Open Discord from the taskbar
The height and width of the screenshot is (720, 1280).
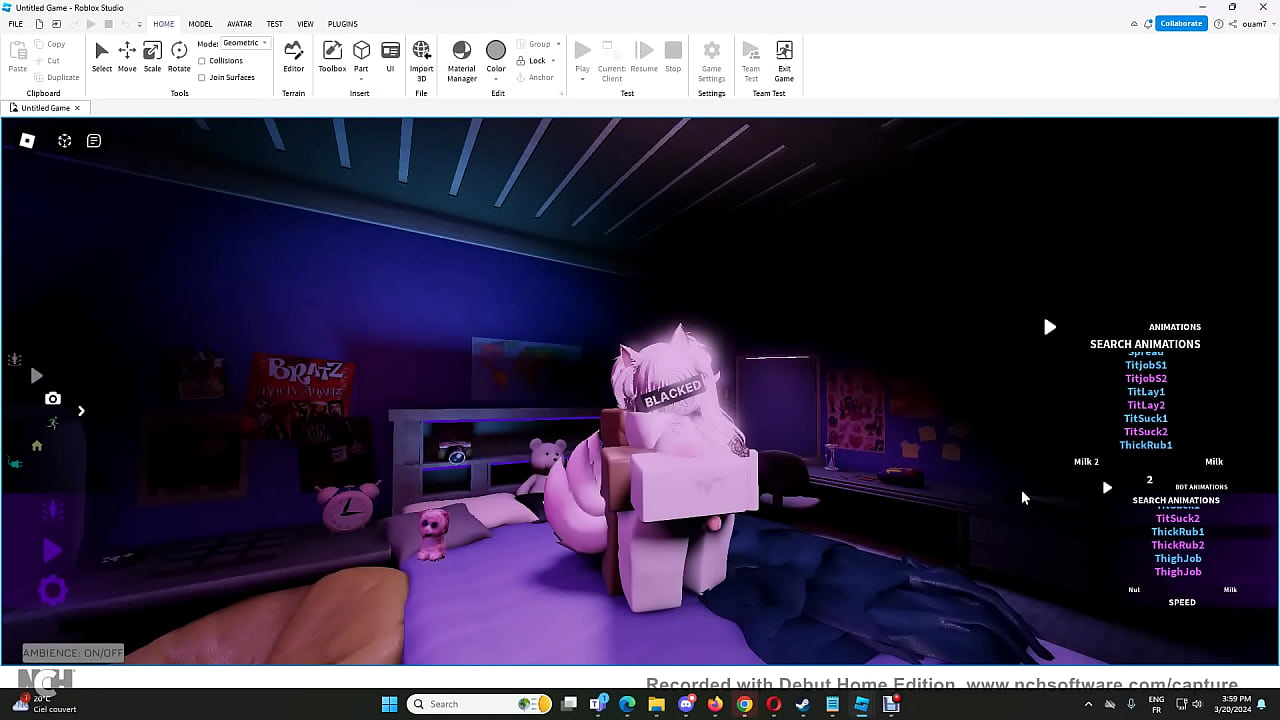tap(686, 704)
